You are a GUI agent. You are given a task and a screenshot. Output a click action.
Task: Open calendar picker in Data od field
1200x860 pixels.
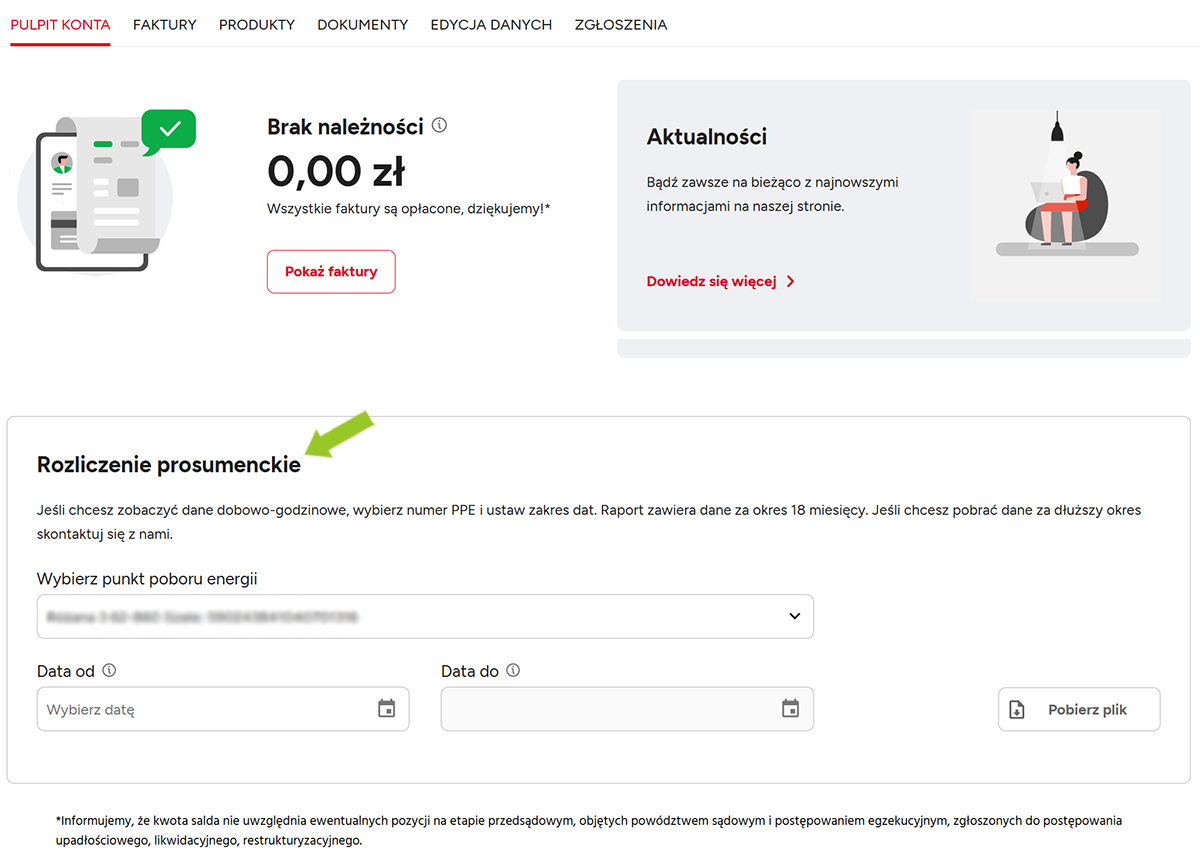[387, 709]
